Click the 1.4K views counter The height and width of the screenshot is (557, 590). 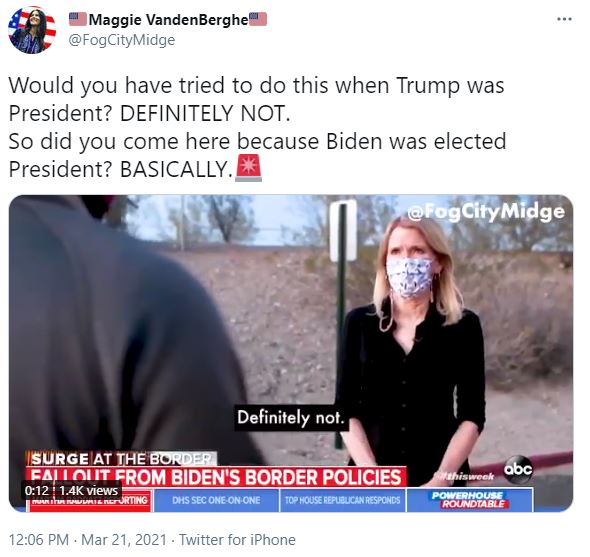pos(88,491)
